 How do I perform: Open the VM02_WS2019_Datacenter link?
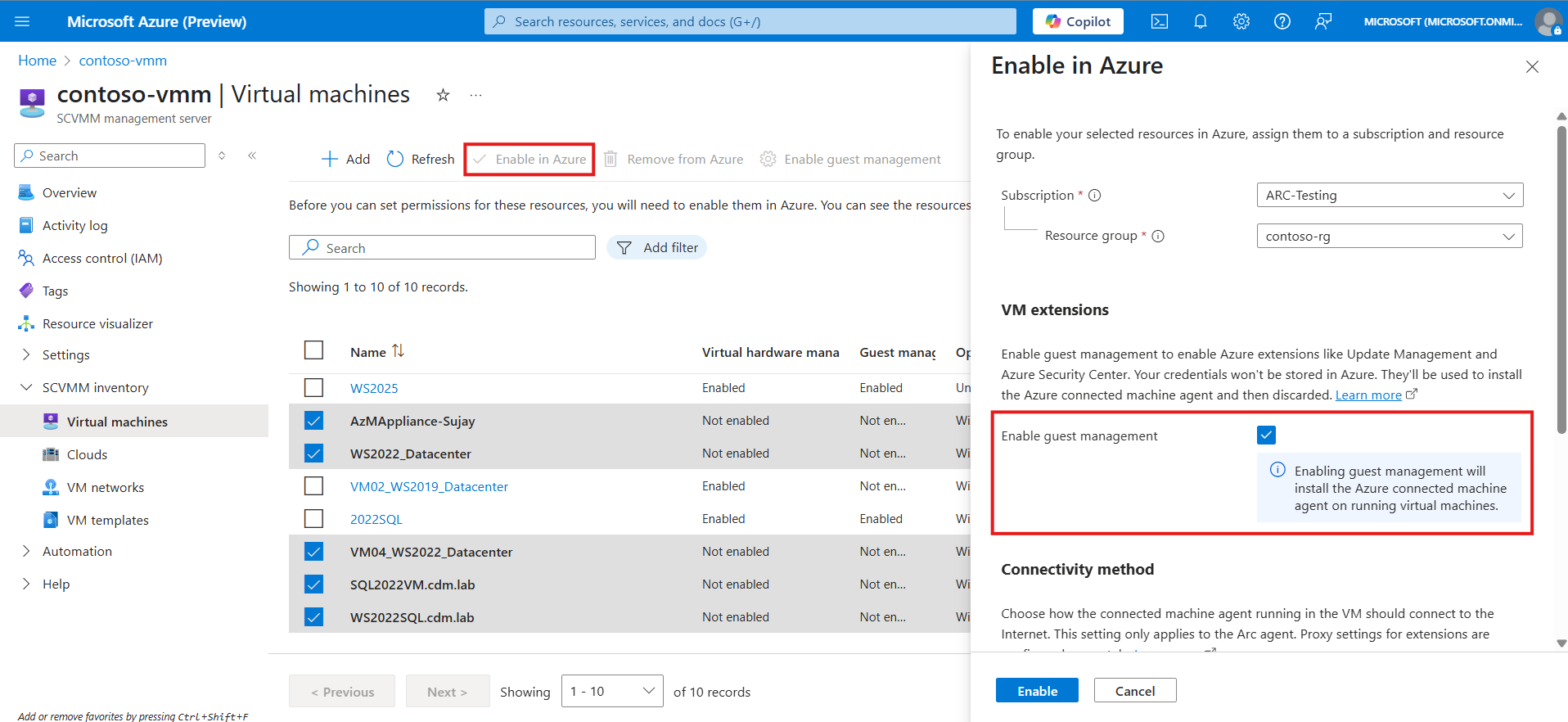coord(429,486)
